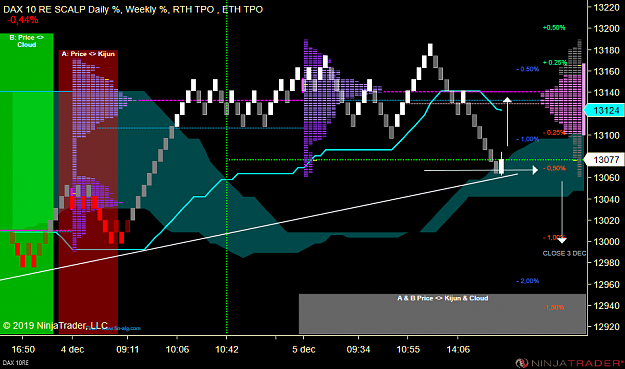This screenshot has height=369, width=625.
Task: Click 13100 on the price axis
Action: tap(606, 135)
